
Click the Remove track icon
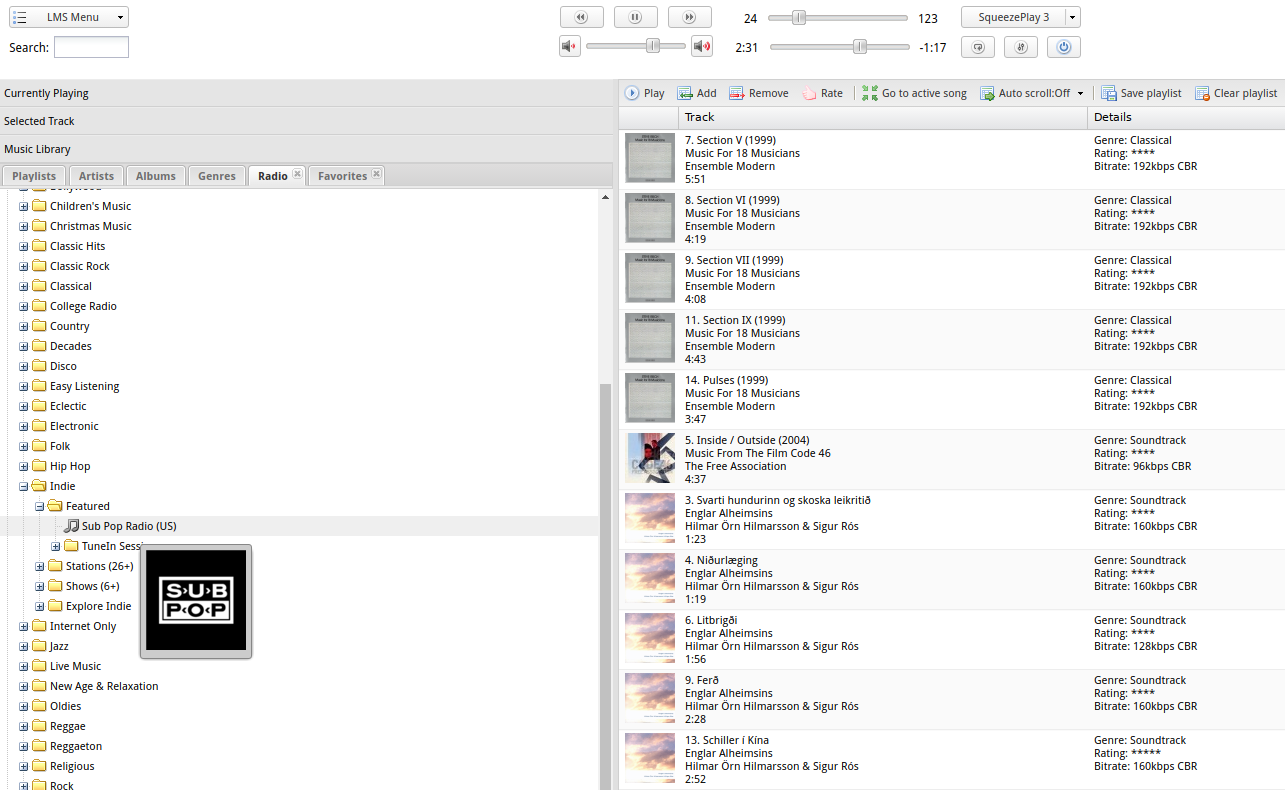(737, 93)
